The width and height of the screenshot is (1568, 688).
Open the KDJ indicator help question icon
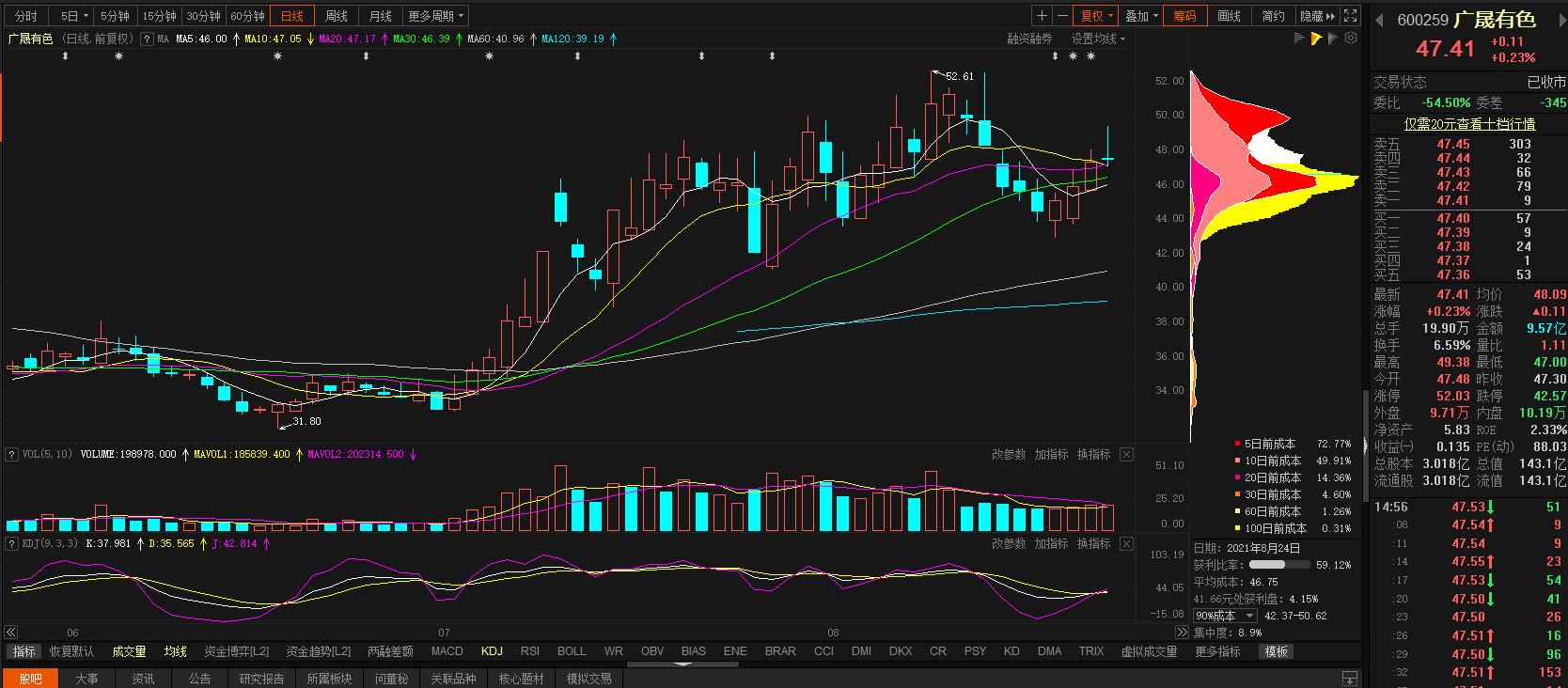[x=11, y=544]
